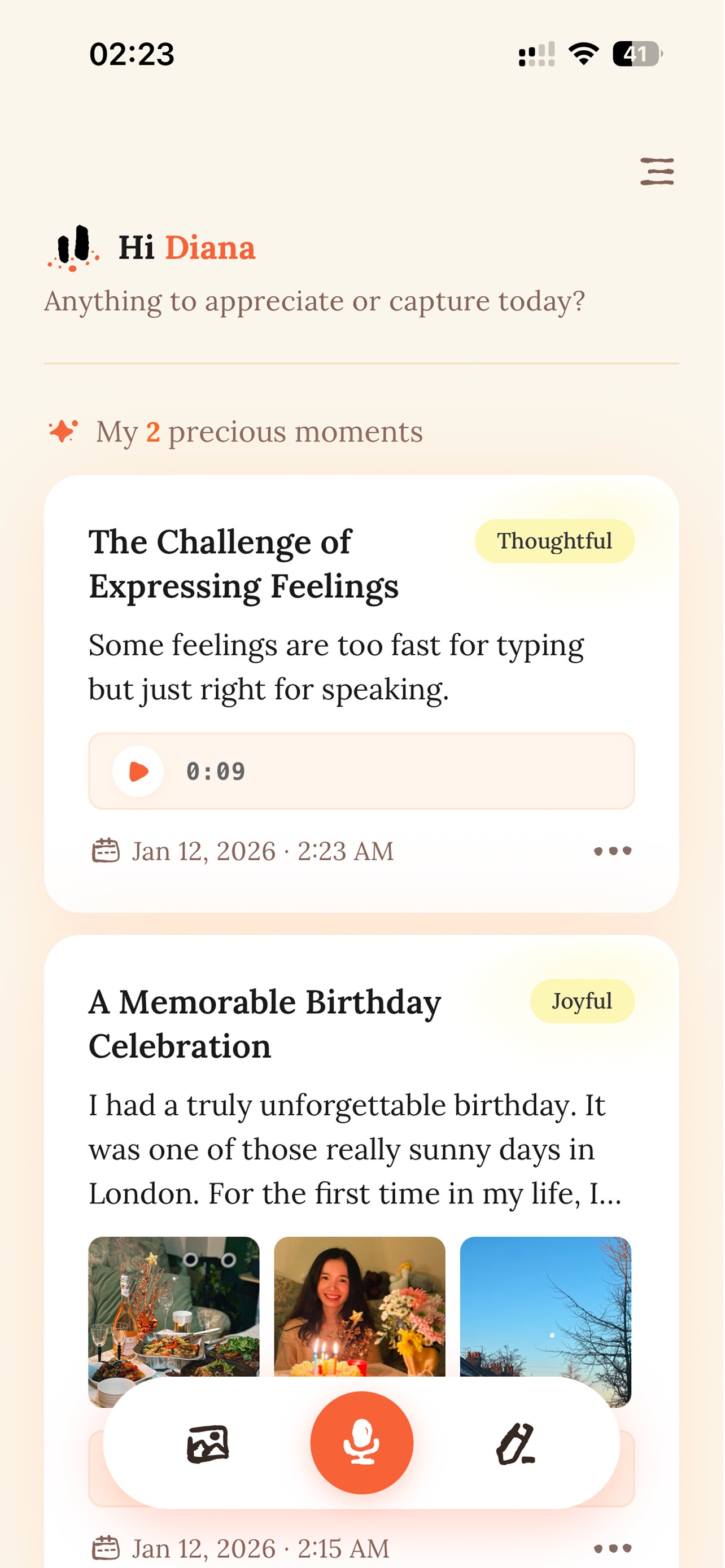Tap the microphone button to record a voice note
The height and width of the screenshot is (1568, 725).
pyautogui.click(x=361, y=1443)
